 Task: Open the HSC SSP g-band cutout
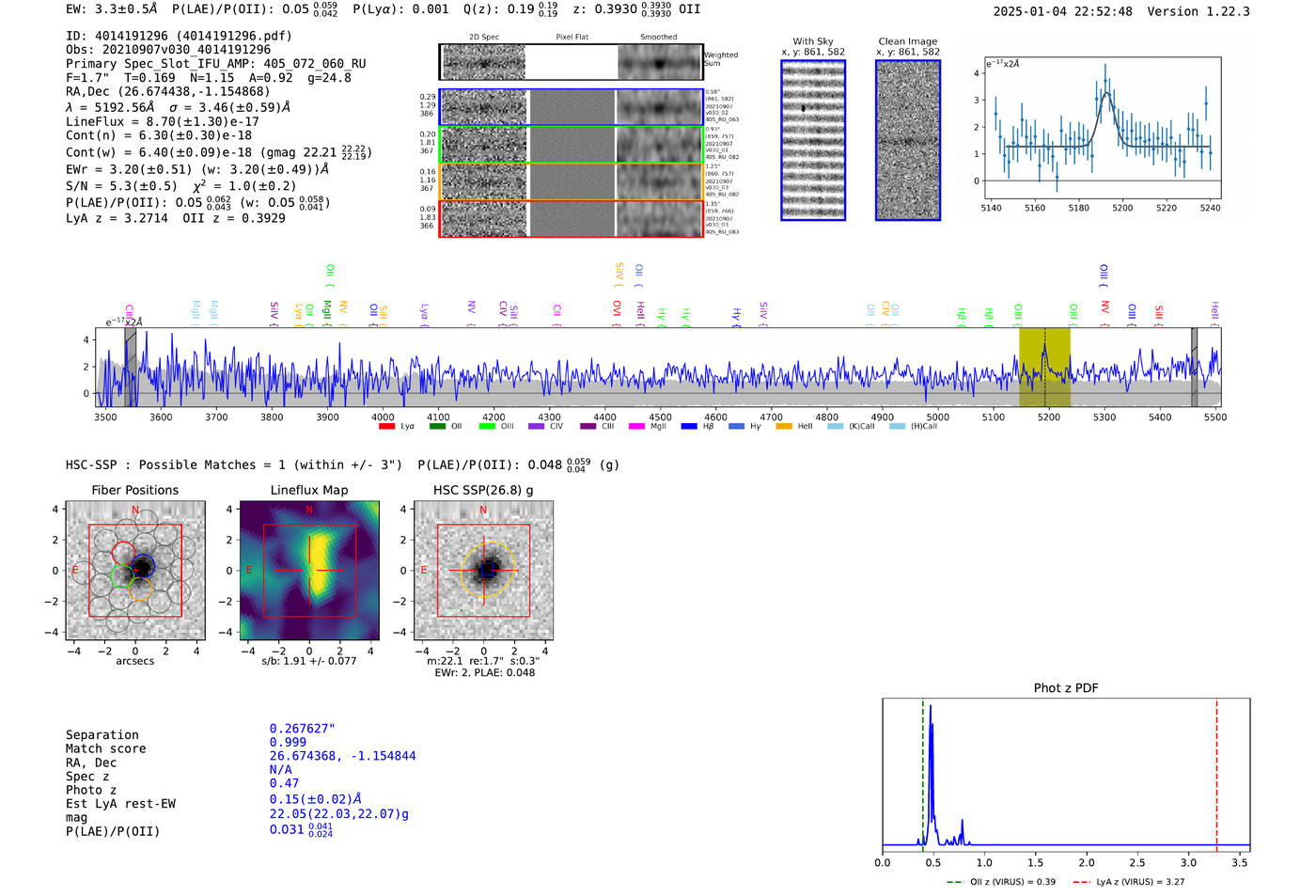483,571
